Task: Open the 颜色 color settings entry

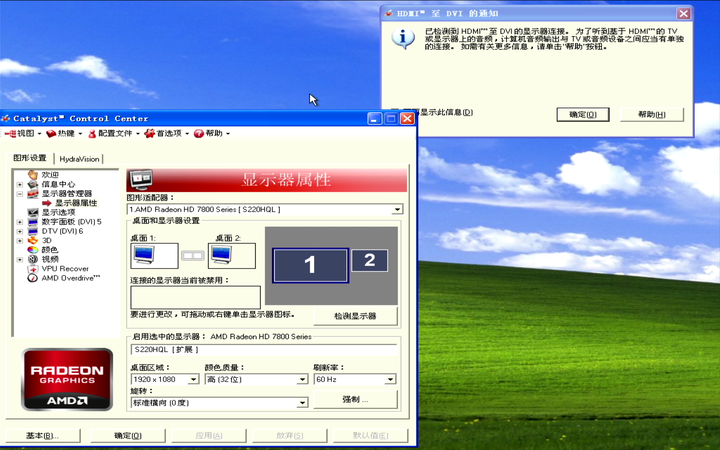Action: [x=50, y=250]
